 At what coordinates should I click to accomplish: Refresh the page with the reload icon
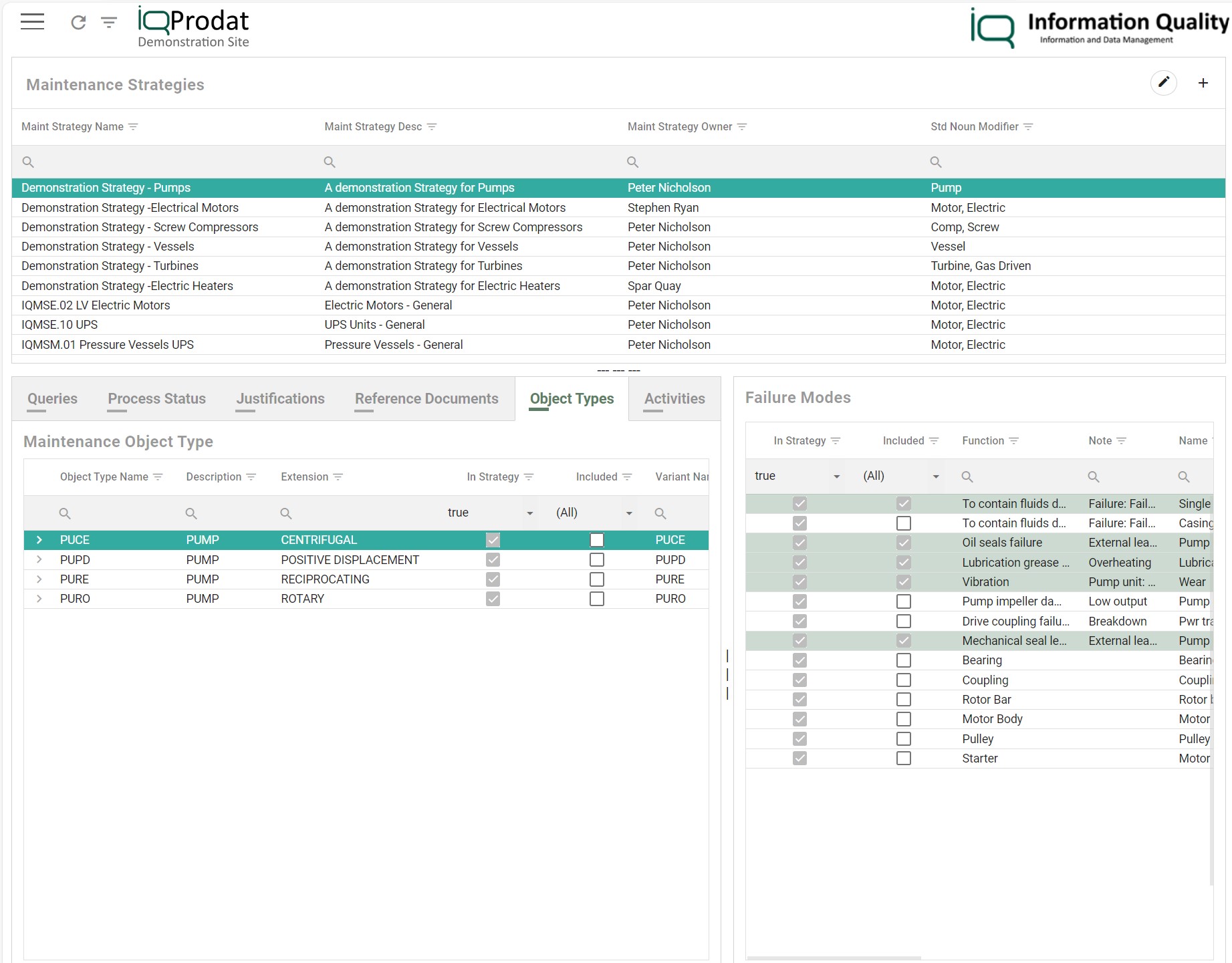[78, 22]
